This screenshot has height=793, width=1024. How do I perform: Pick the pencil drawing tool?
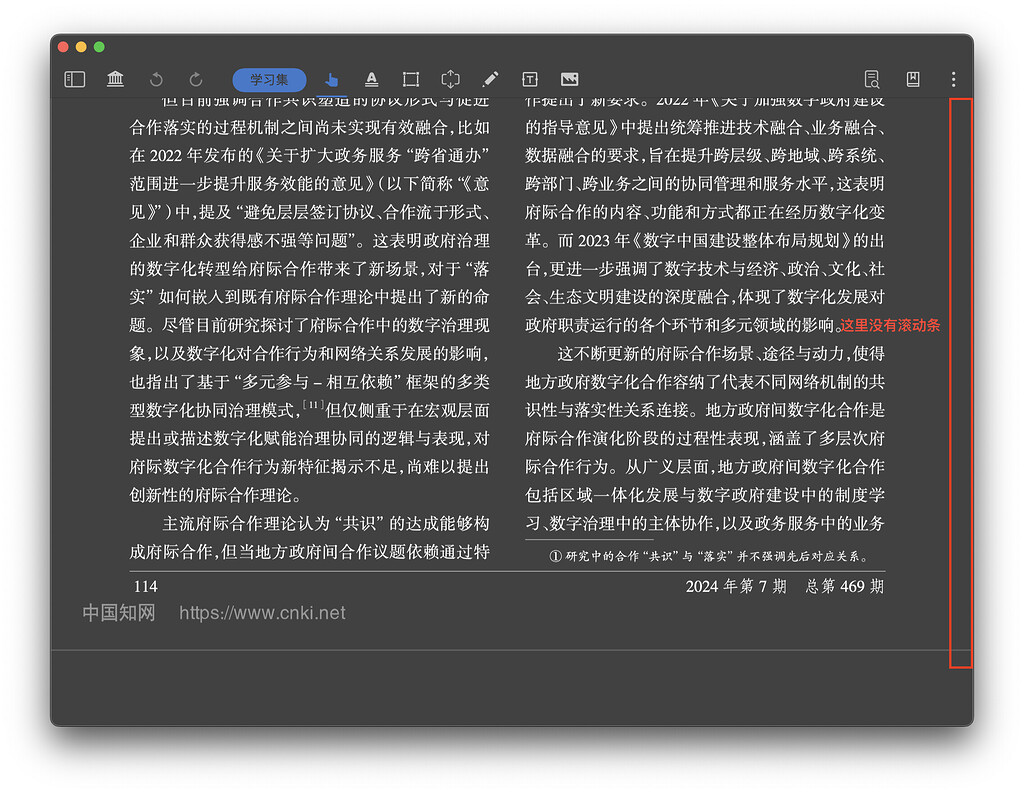(490, 79)
